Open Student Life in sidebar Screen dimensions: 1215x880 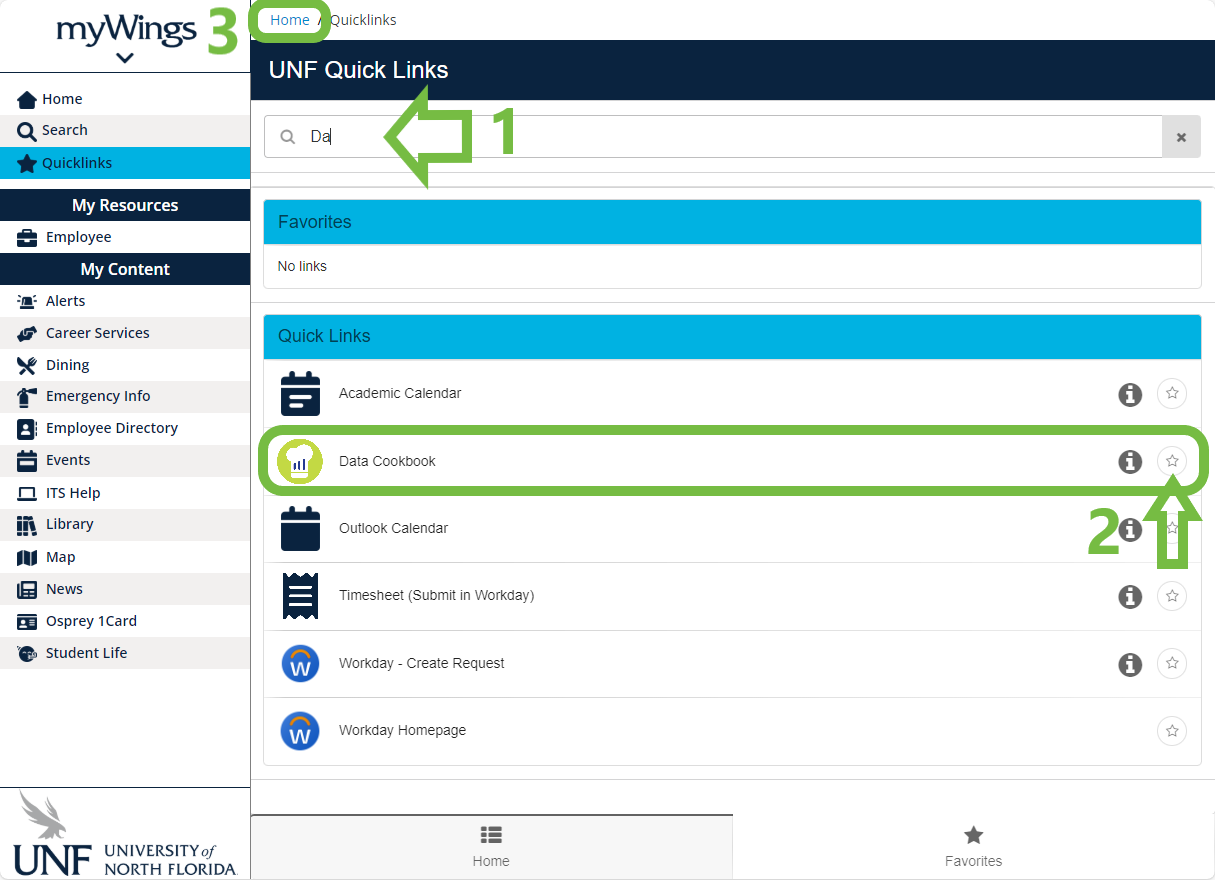[125, 653]
